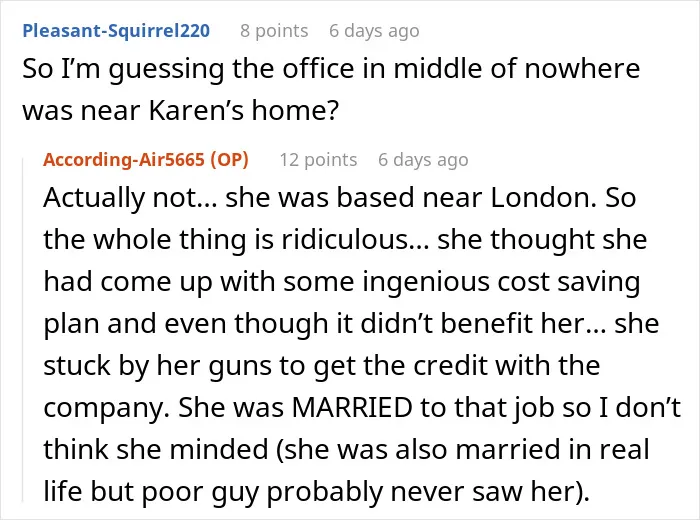This screenshot has width=700, height=520.
Task: Click the phrase Karen's home?
Action: click(x=244, y=110)
